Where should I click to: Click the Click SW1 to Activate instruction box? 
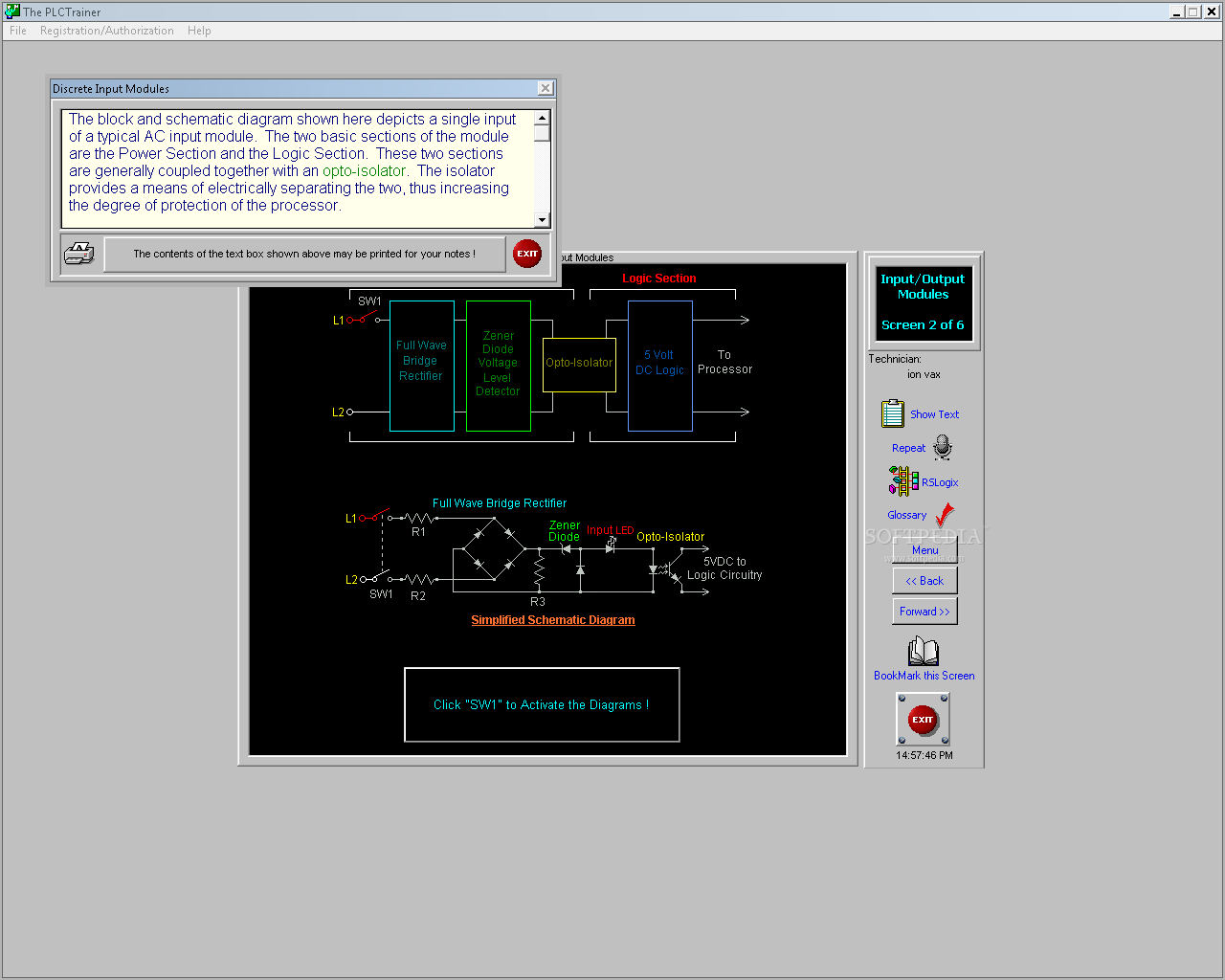542,704
